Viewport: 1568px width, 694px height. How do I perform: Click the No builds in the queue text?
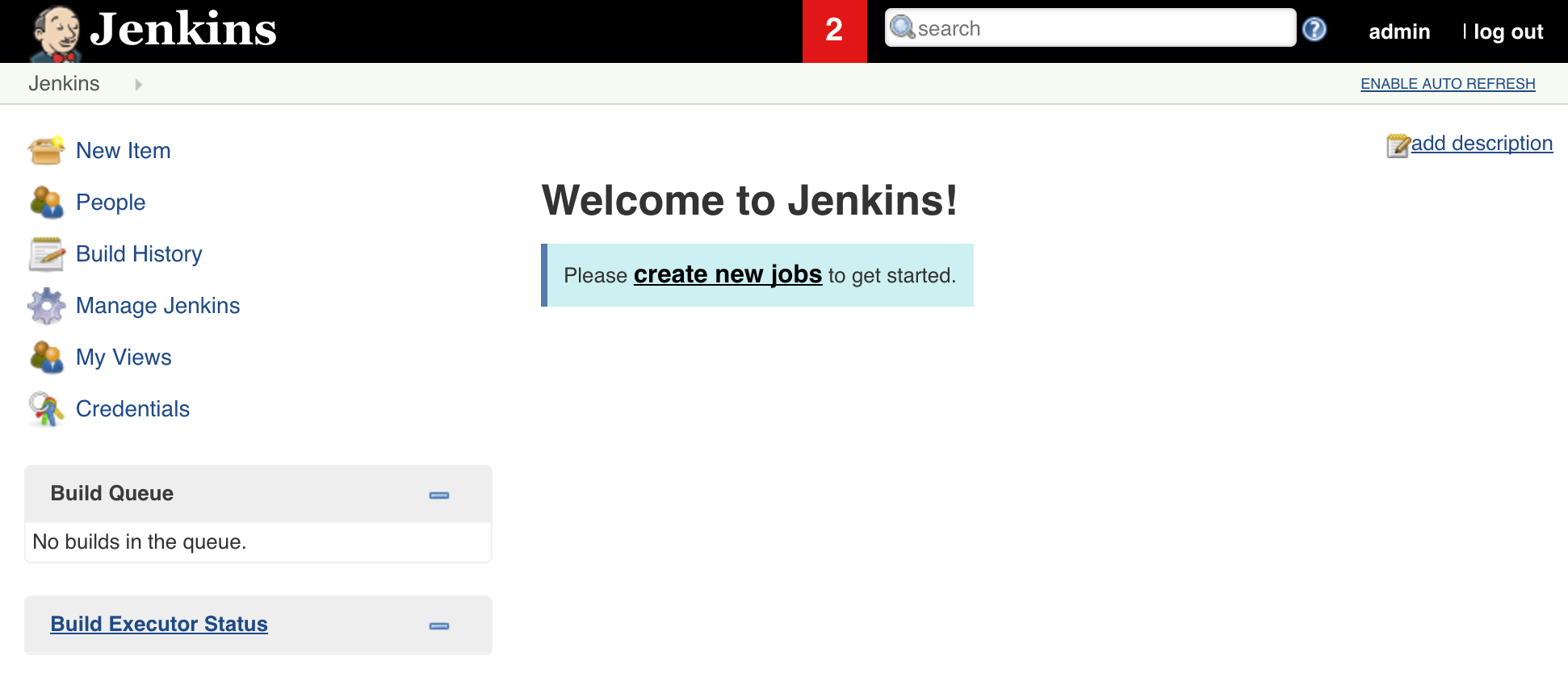tap(140, 541)
